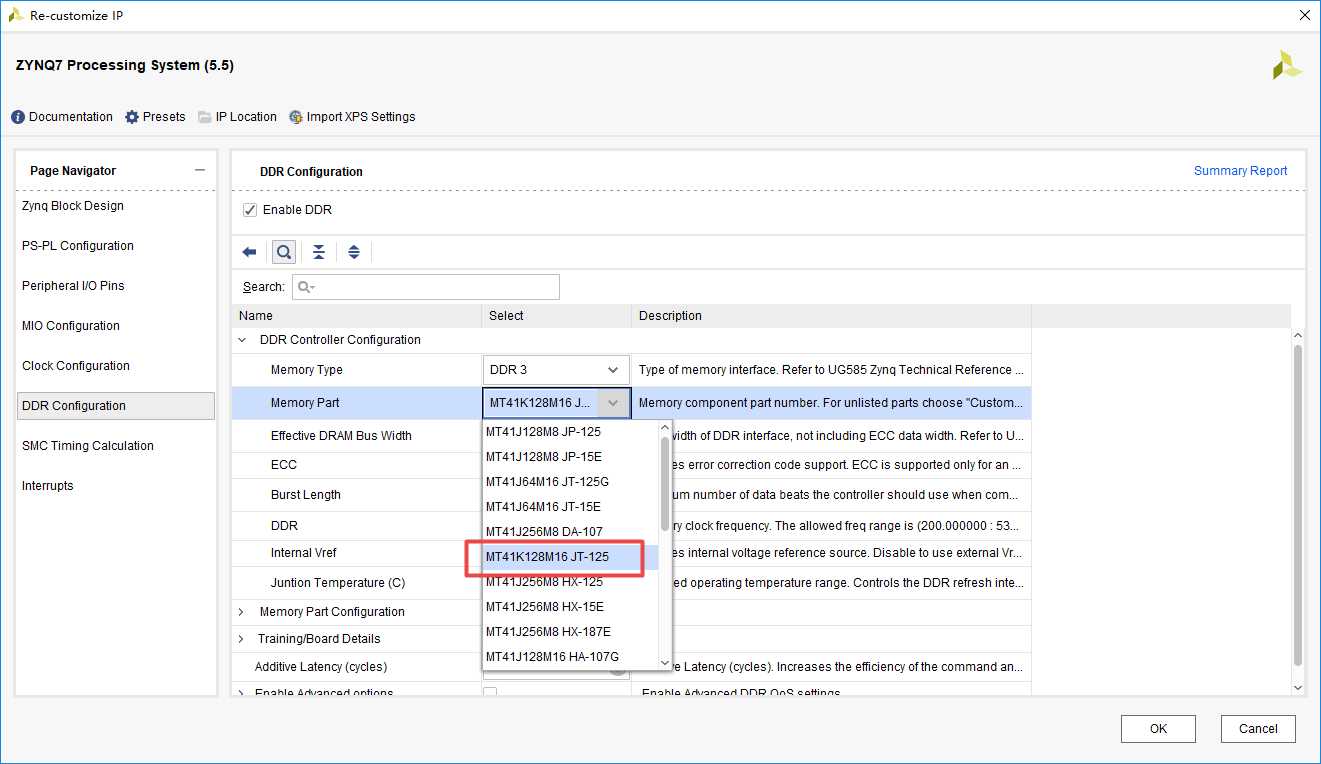Expand Memory Part Configuration group
Screen dimensions: 1321x764
pyautogui.click(x=242, y=612)
